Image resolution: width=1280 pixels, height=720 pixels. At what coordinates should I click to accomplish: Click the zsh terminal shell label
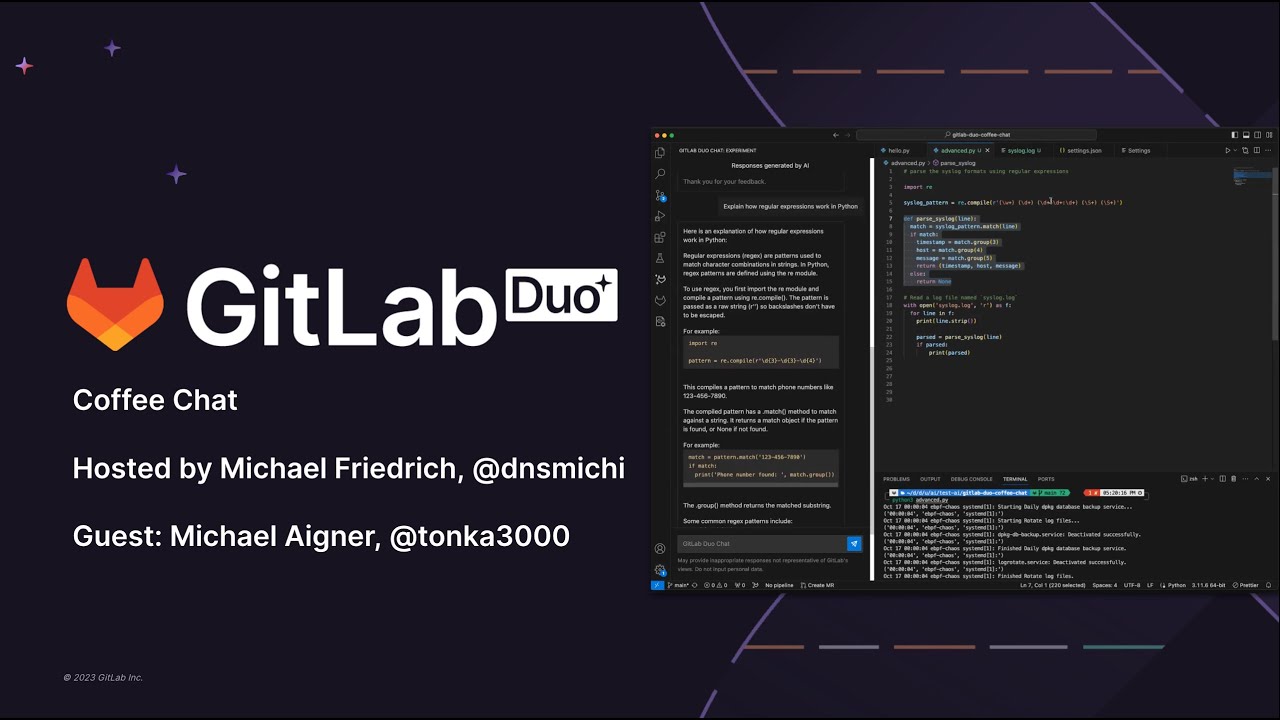pyautogui.click(x=1190, y=479)
